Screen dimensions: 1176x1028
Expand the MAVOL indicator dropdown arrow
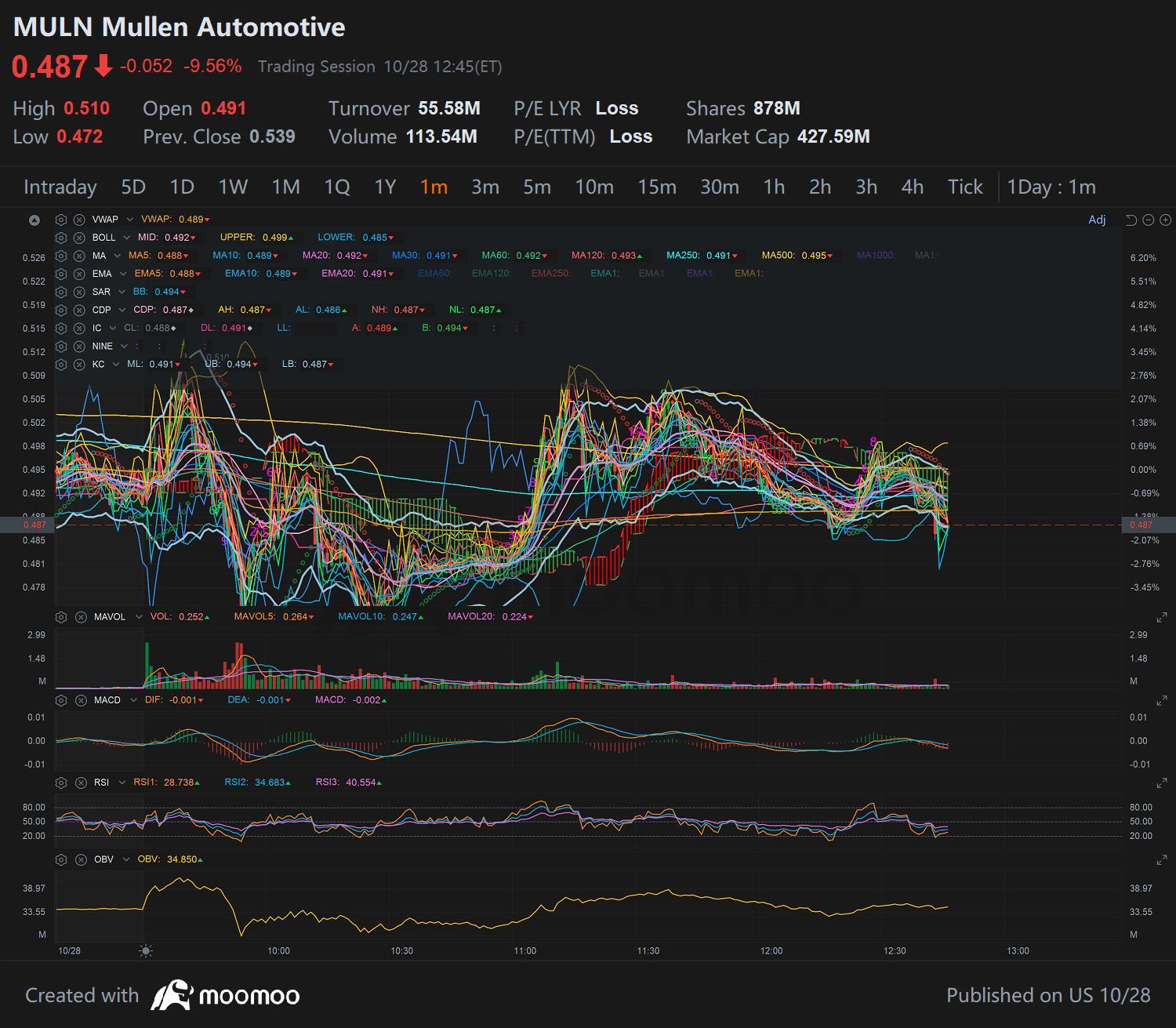139,617
